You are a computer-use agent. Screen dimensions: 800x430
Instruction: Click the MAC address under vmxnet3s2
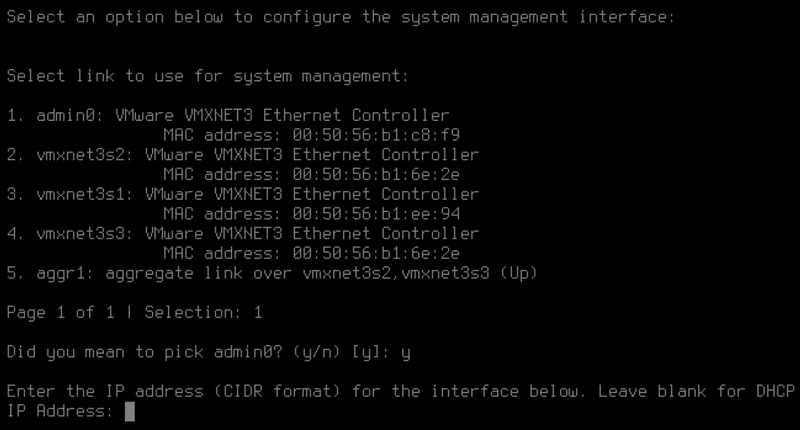pos(376,175)
